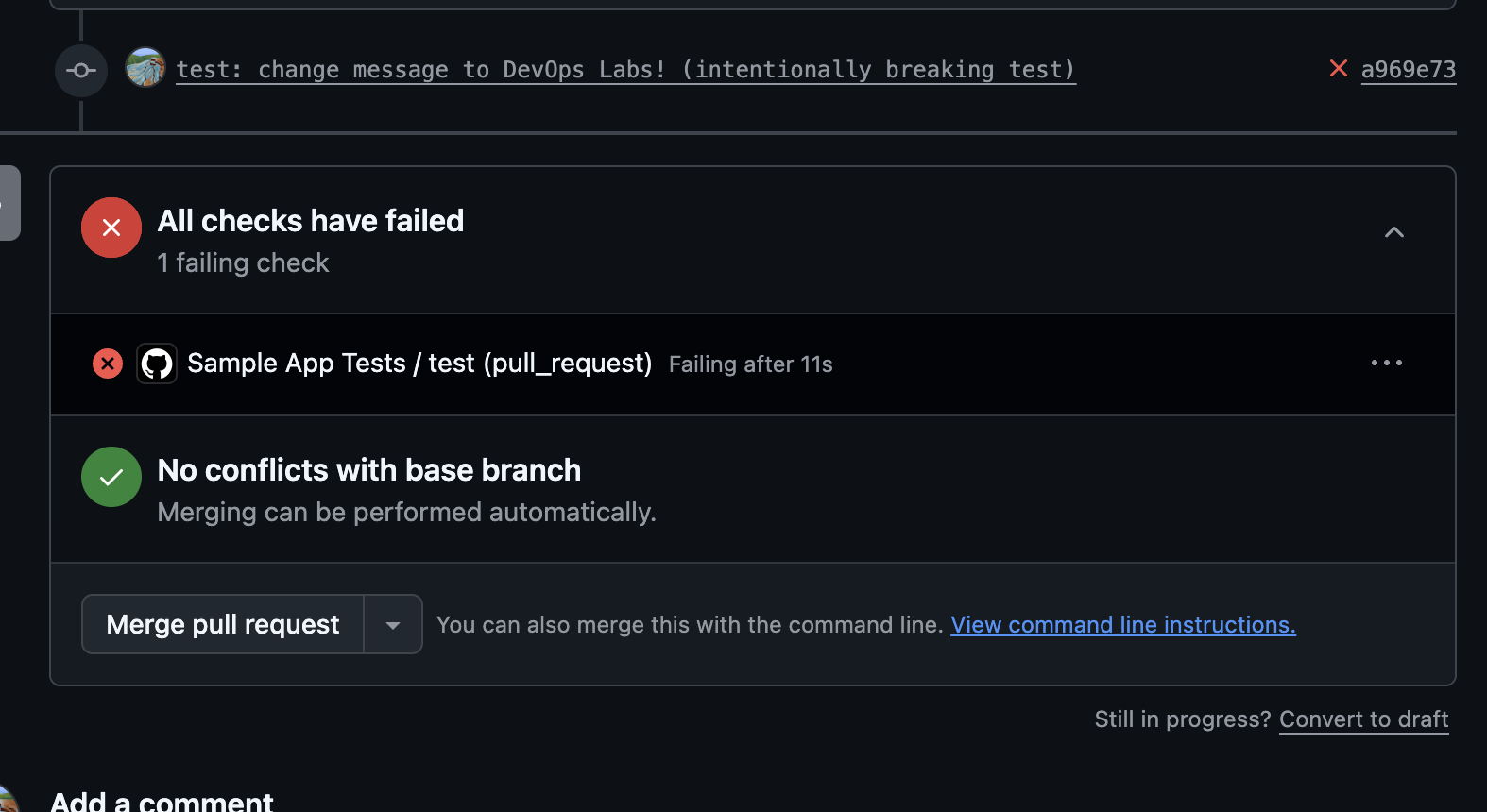Expand the partially hidden left-edge panel tab
Image resolution: width=1487 pixels, height=812 pixels.
(9, 203)
